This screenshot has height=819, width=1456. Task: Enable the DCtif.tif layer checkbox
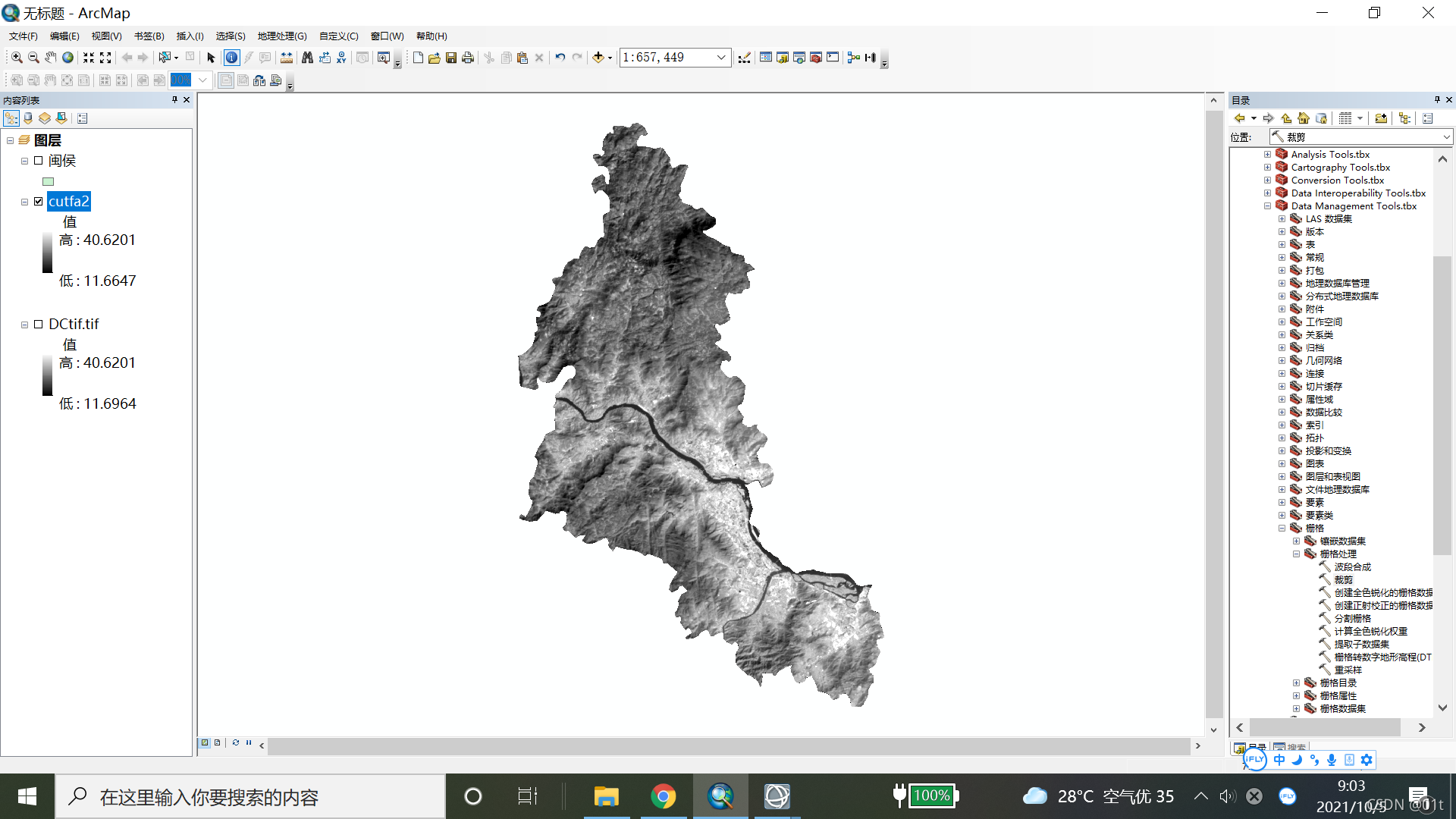point(38,325)
